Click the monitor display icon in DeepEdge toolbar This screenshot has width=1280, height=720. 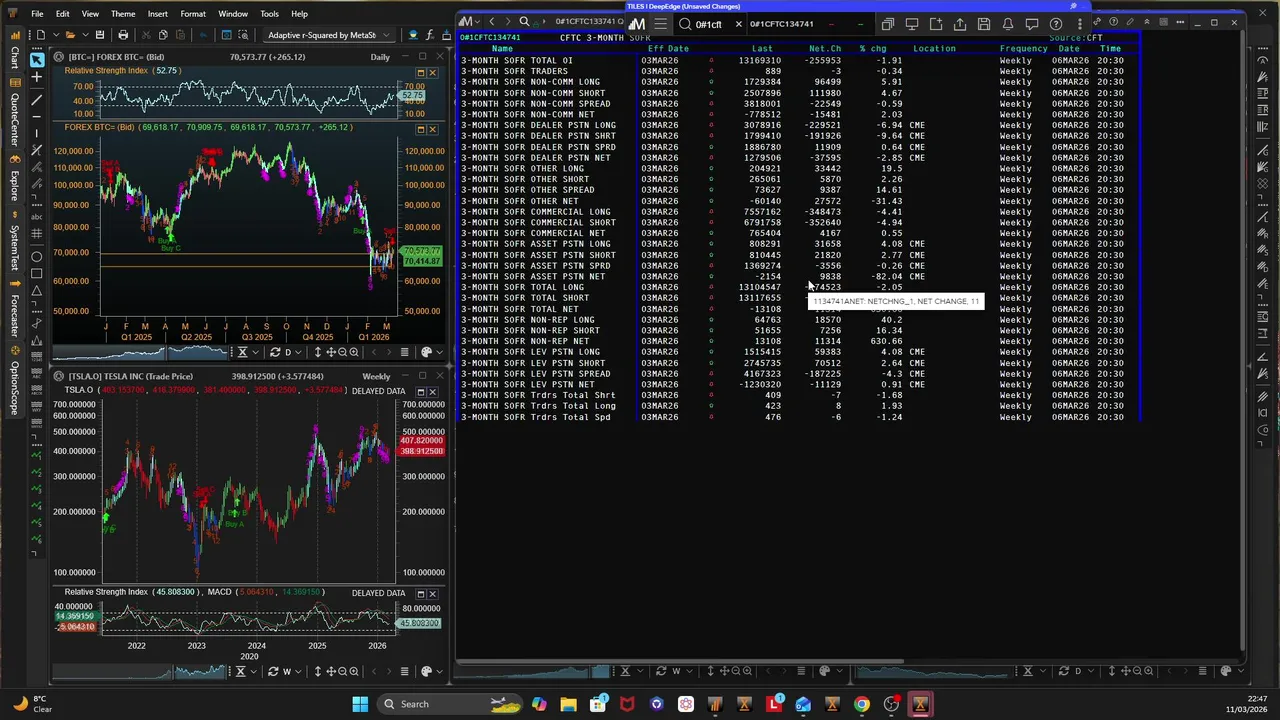point(912,23)
